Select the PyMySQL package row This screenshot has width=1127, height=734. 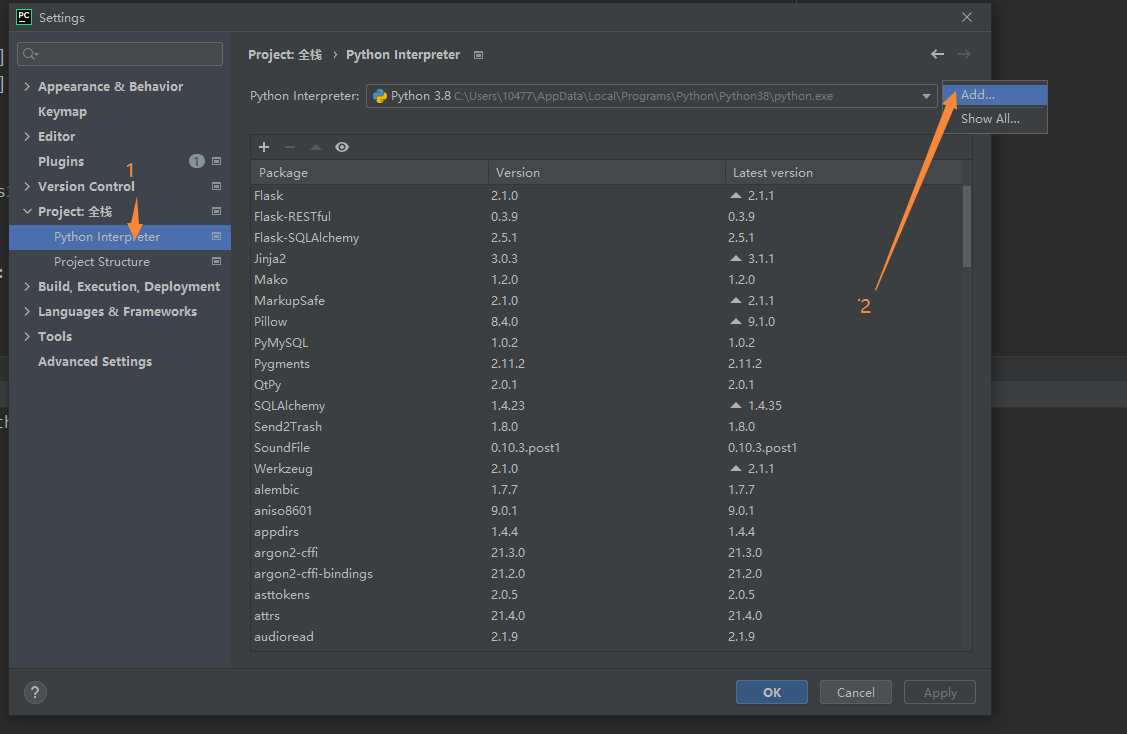607,342
